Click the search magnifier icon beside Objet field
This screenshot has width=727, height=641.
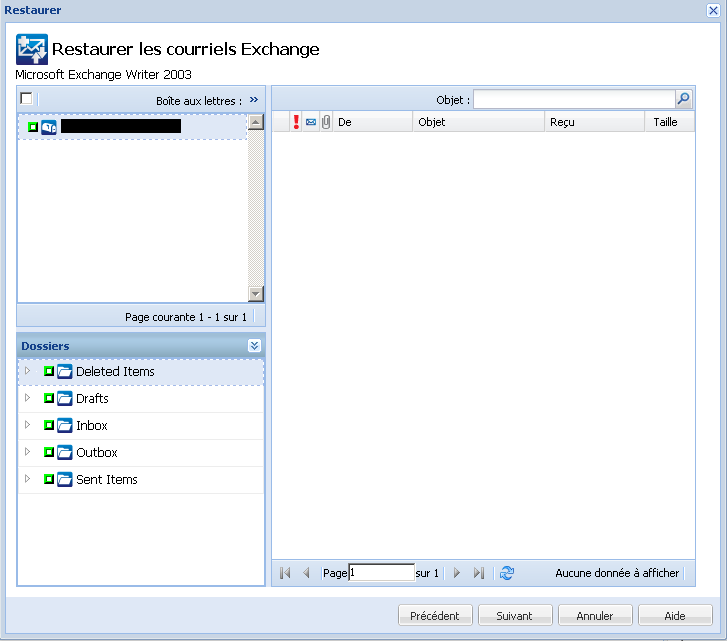tap(684, 99)
